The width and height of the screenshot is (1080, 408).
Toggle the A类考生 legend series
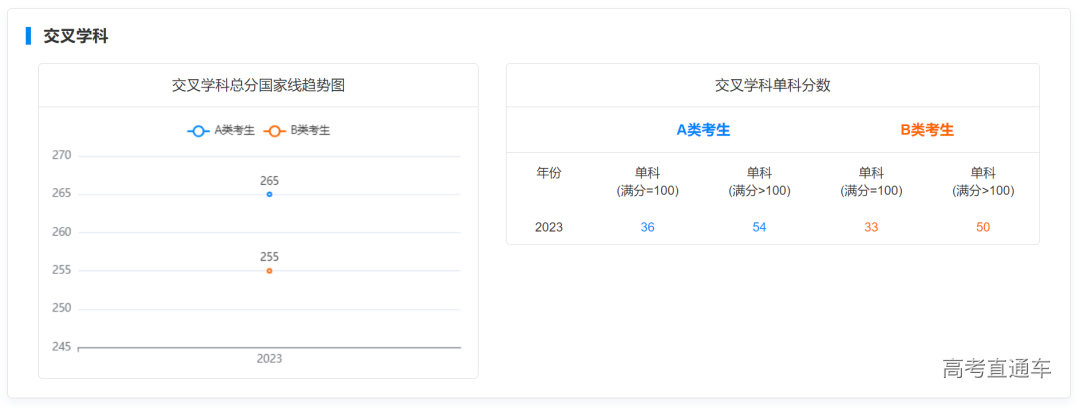[221, 131]
